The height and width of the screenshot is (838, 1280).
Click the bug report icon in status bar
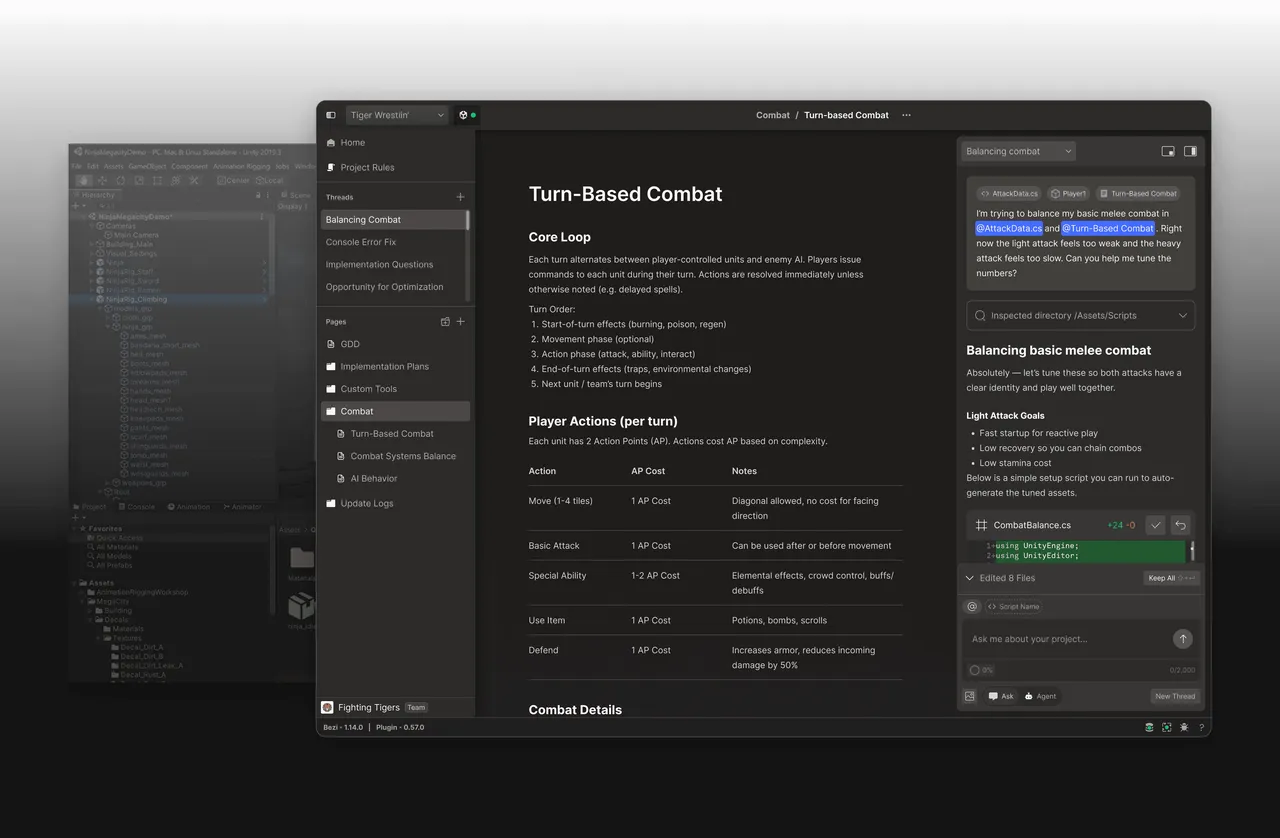coord(1184,727)
